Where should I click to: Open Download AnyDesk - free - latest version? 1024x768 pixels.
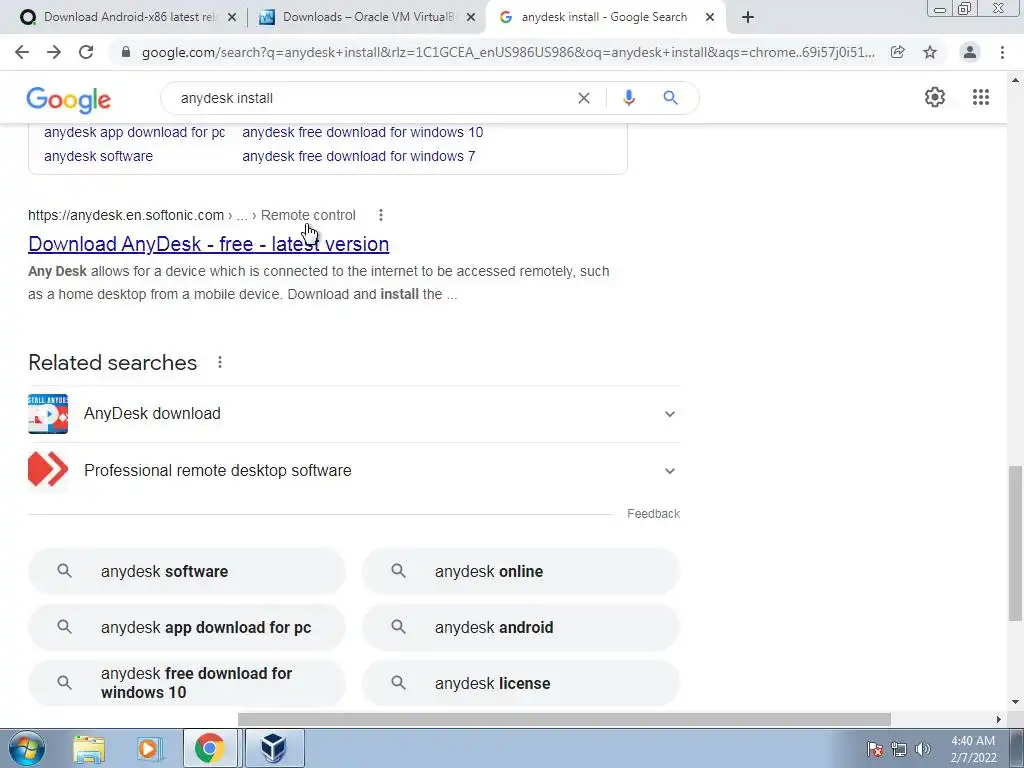coord(208,244)
